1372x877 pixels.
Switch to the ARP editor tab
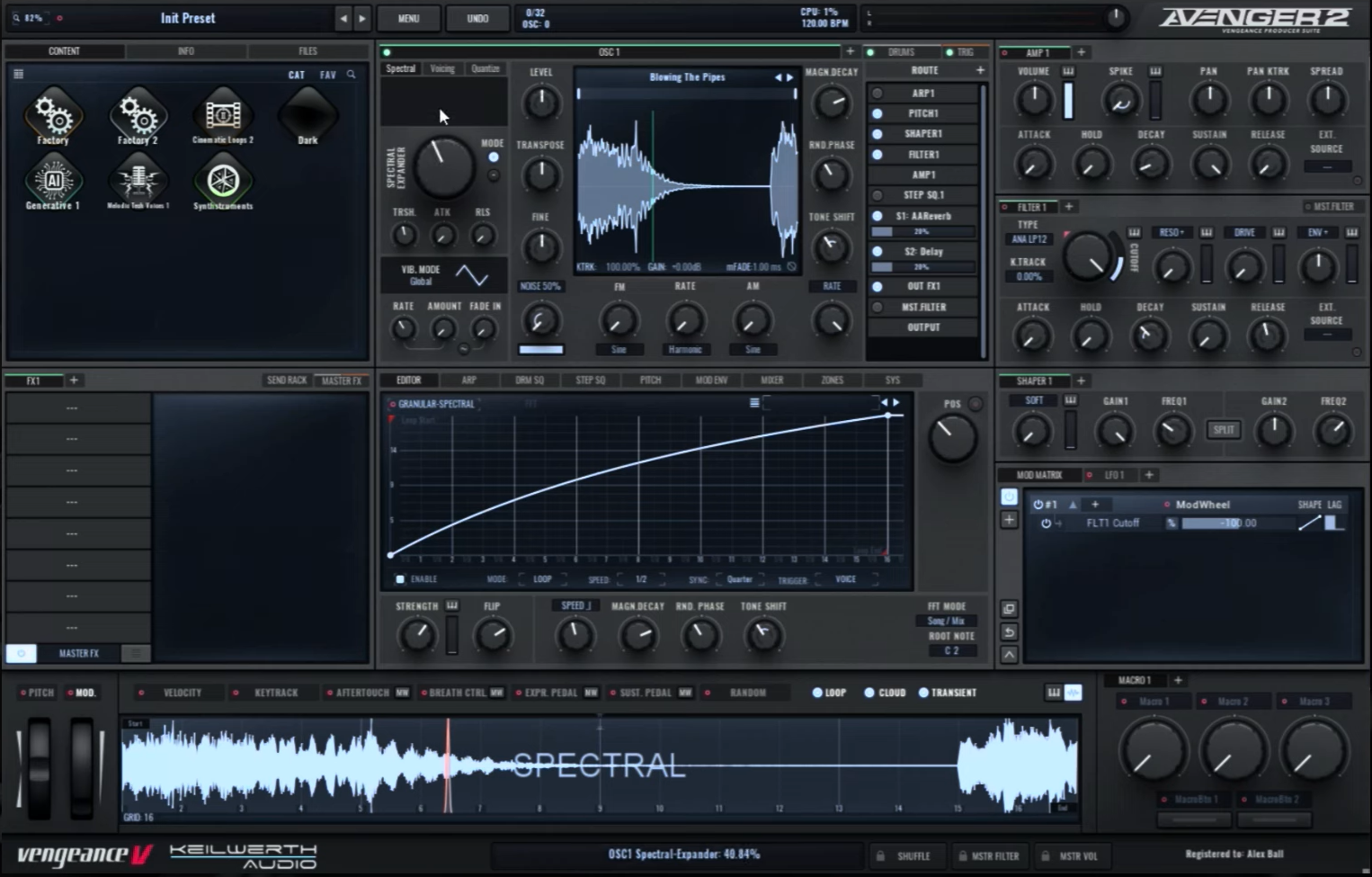[x=468, y=380]
